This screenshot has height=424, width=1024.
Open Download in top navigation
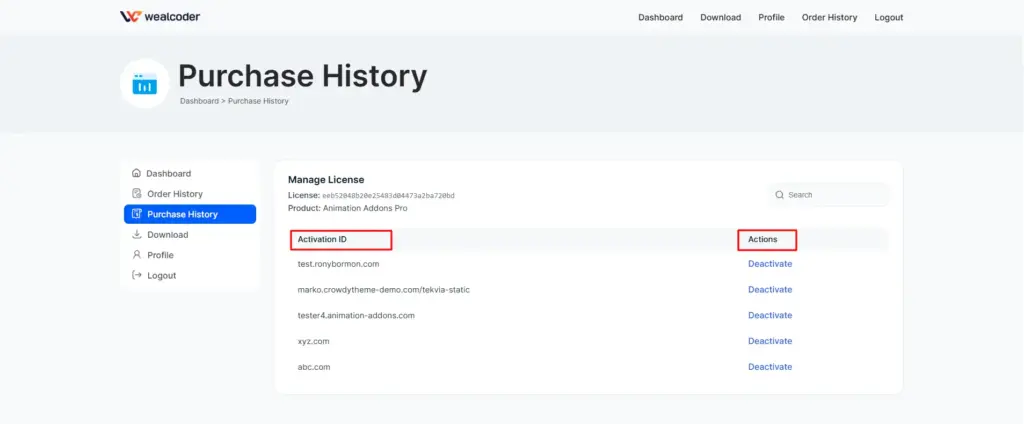coord(720,17)
